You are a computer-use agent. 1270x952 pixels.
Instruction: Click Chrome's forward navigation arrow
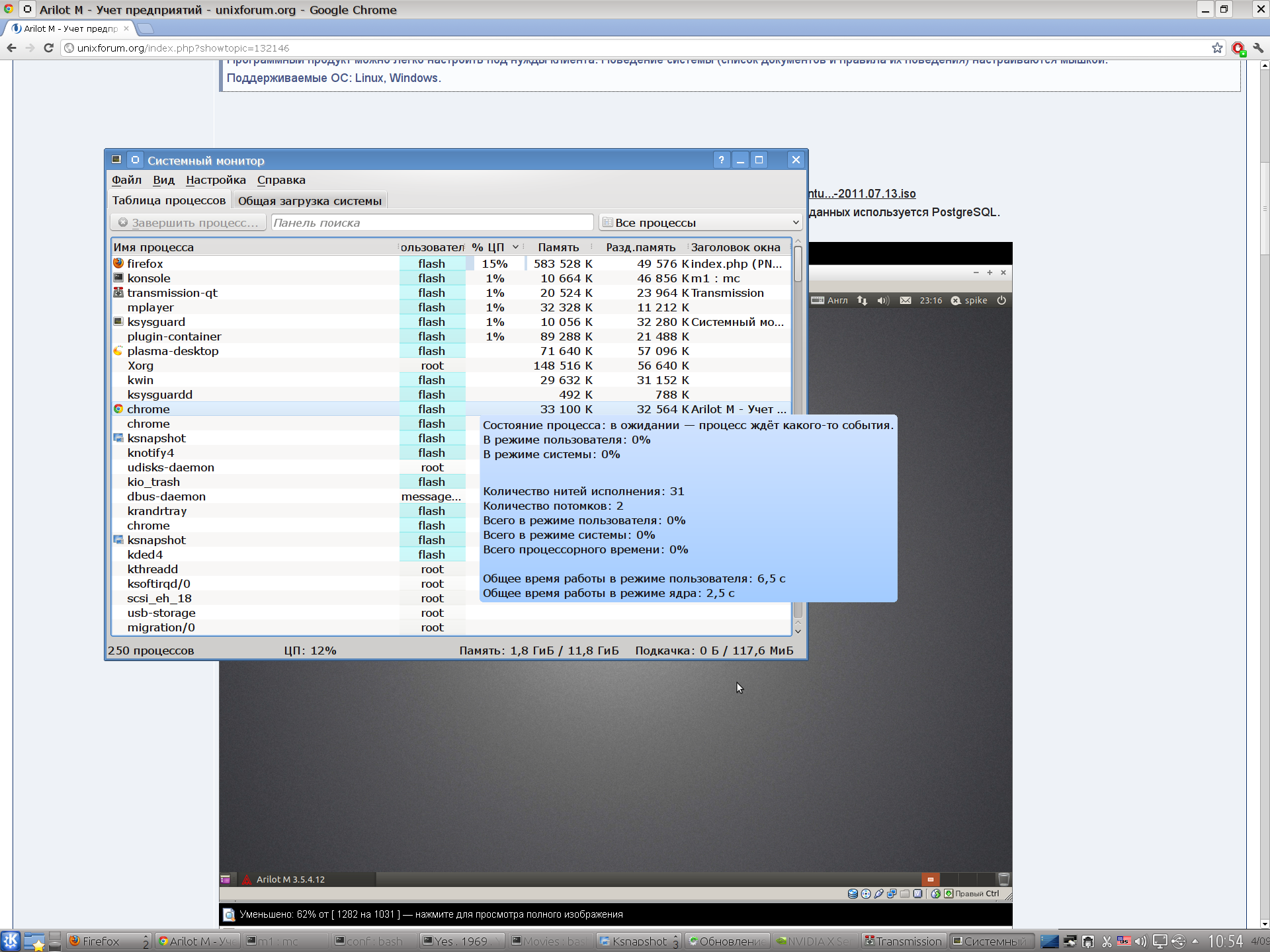[30, 48]
